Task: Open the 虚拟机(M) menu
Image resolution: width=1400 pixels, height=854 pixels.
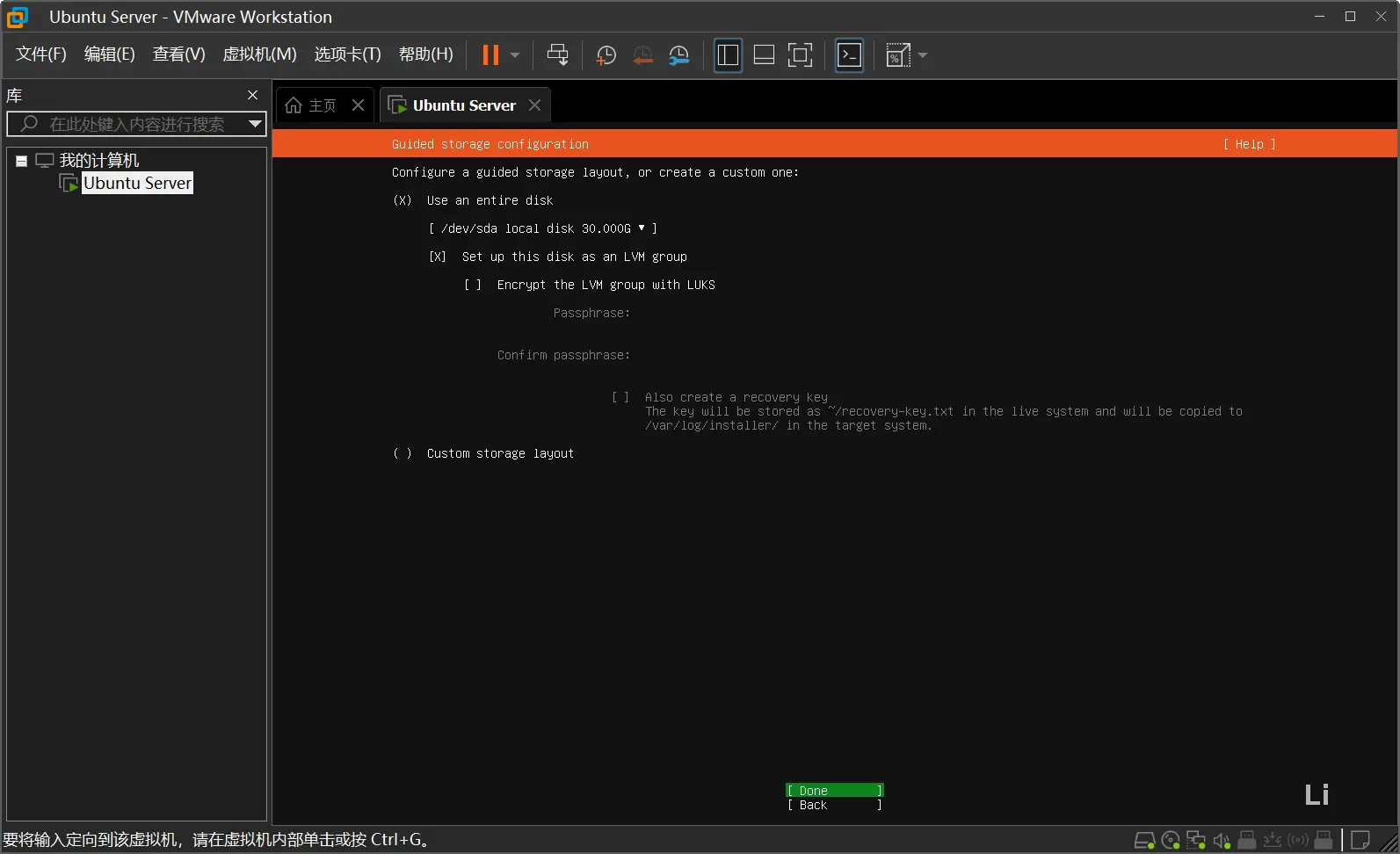Action: pyautogui.click(x=259, y=54)
